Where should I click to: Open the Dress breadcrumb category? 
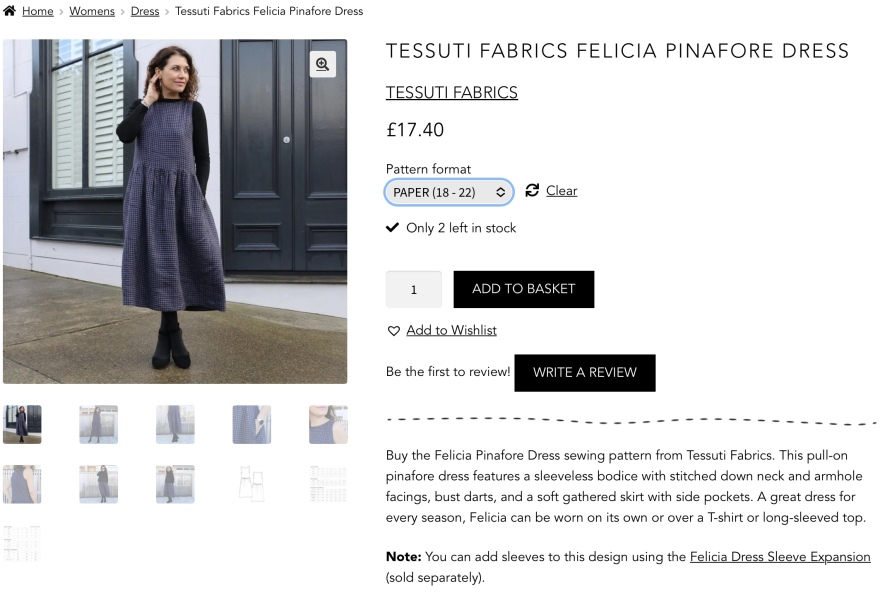pyautogui.click(x=145, y=11)
